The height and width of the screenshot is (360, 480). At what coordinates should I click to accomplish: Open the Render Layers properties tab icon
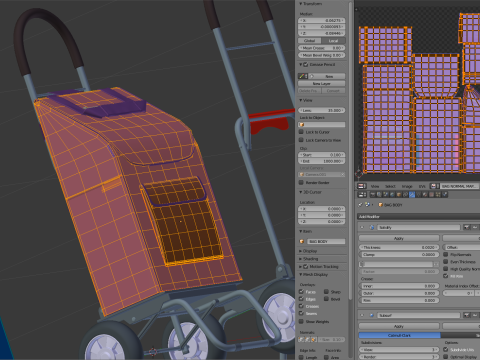(x=379, y=194)
